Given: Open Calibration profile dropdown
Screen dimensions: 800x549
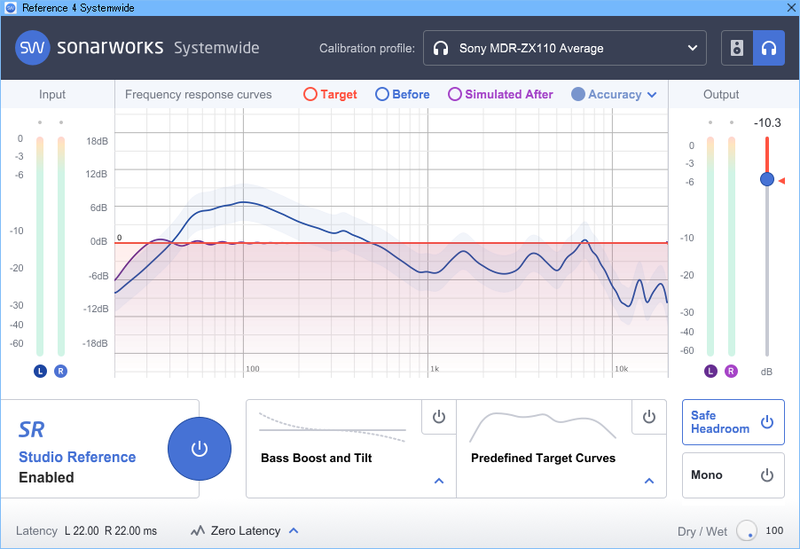Looking at the screenshot, I should point(565,48).
